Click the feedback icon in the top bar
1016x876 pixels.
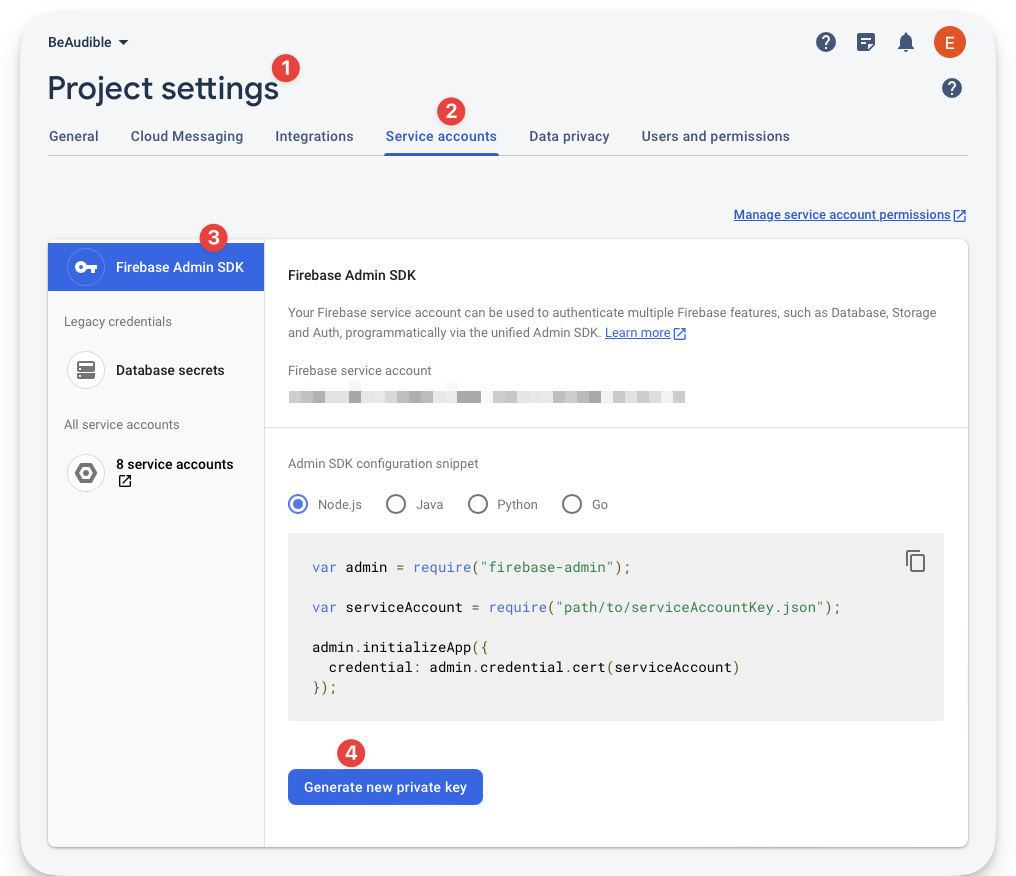pos(865,42)
